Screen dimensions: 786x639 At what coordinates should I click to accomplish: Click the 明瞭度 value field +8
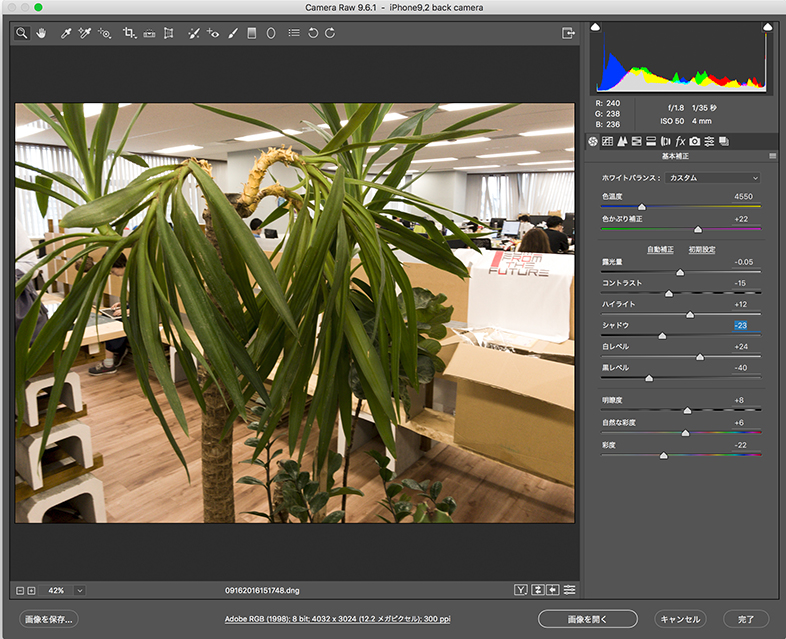(x=740, y=400)
